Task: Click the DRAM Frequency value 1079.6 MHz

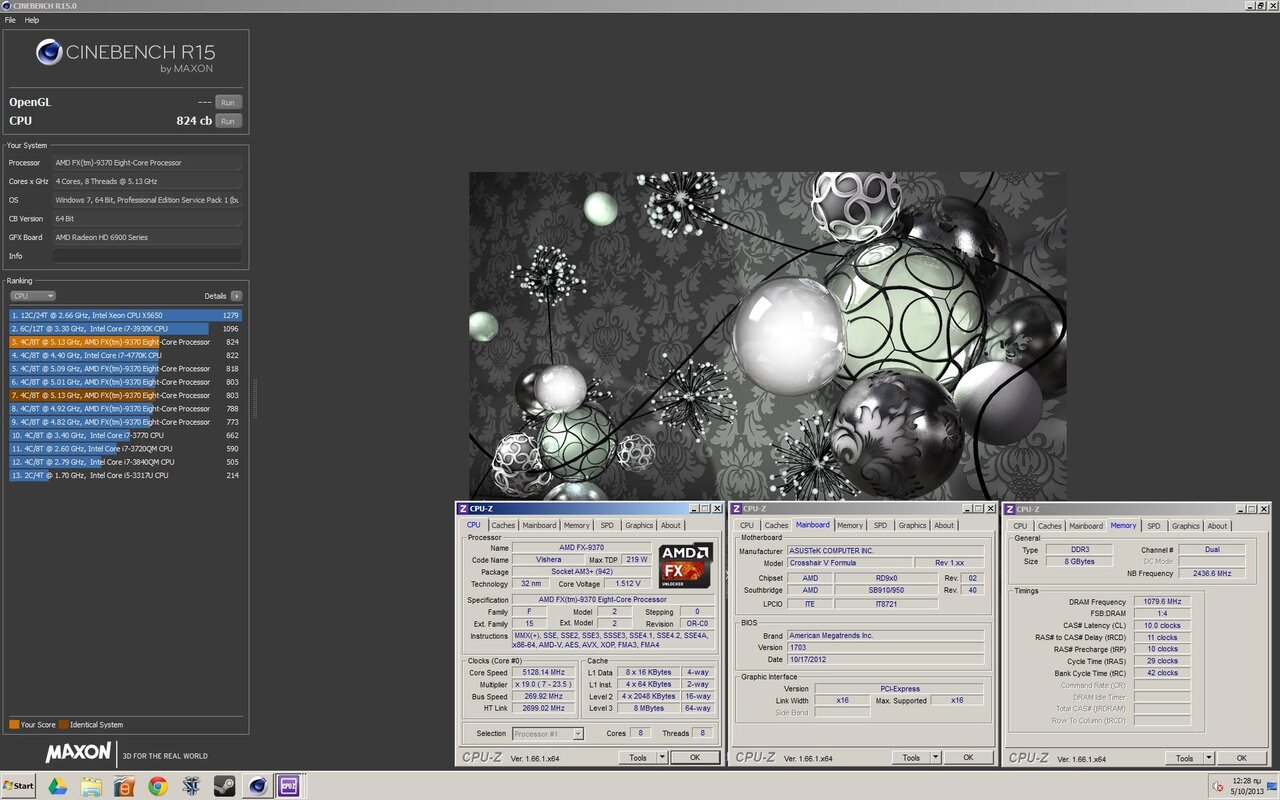Action: tap(1162, 602)
